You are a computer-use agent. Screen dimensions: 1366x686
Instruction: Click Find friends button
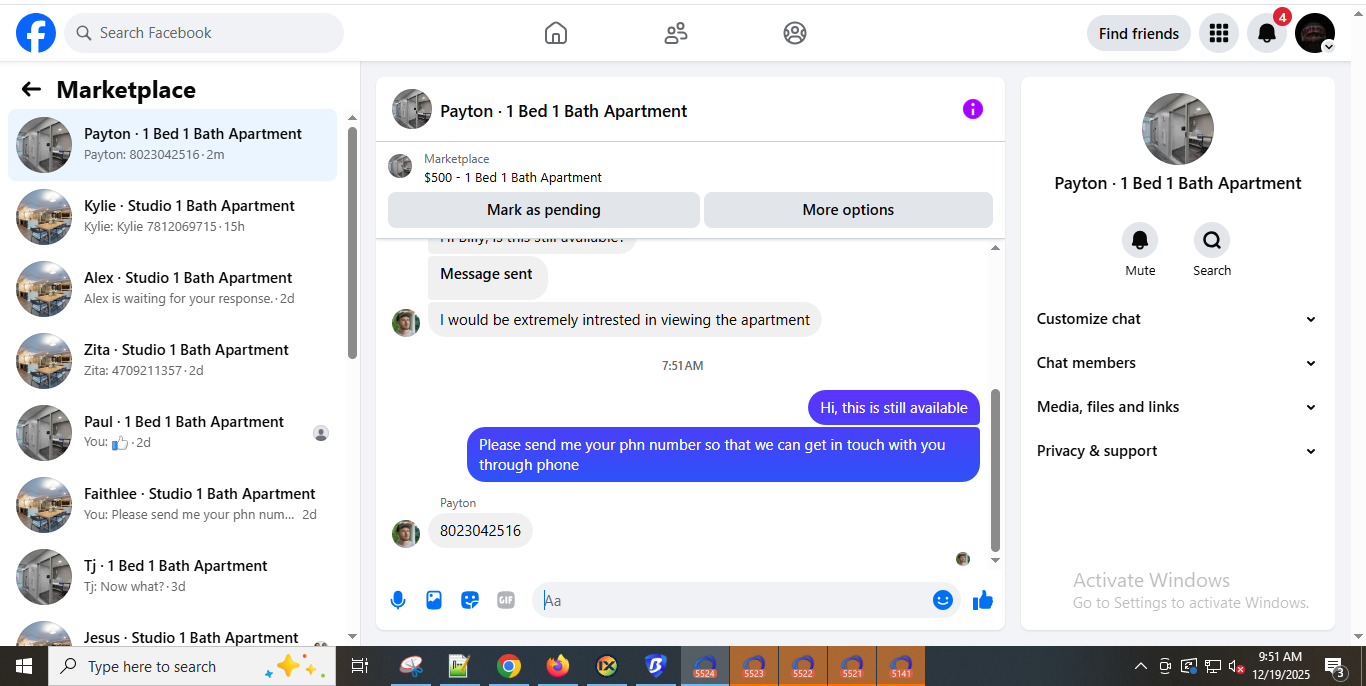(1139, 33)
